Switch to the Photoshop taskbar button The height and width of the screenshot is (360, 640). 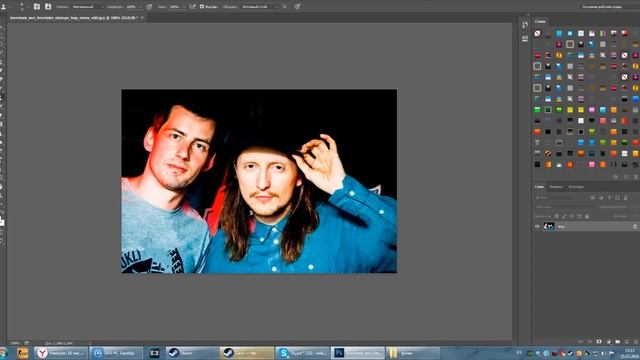pos(358,353)
